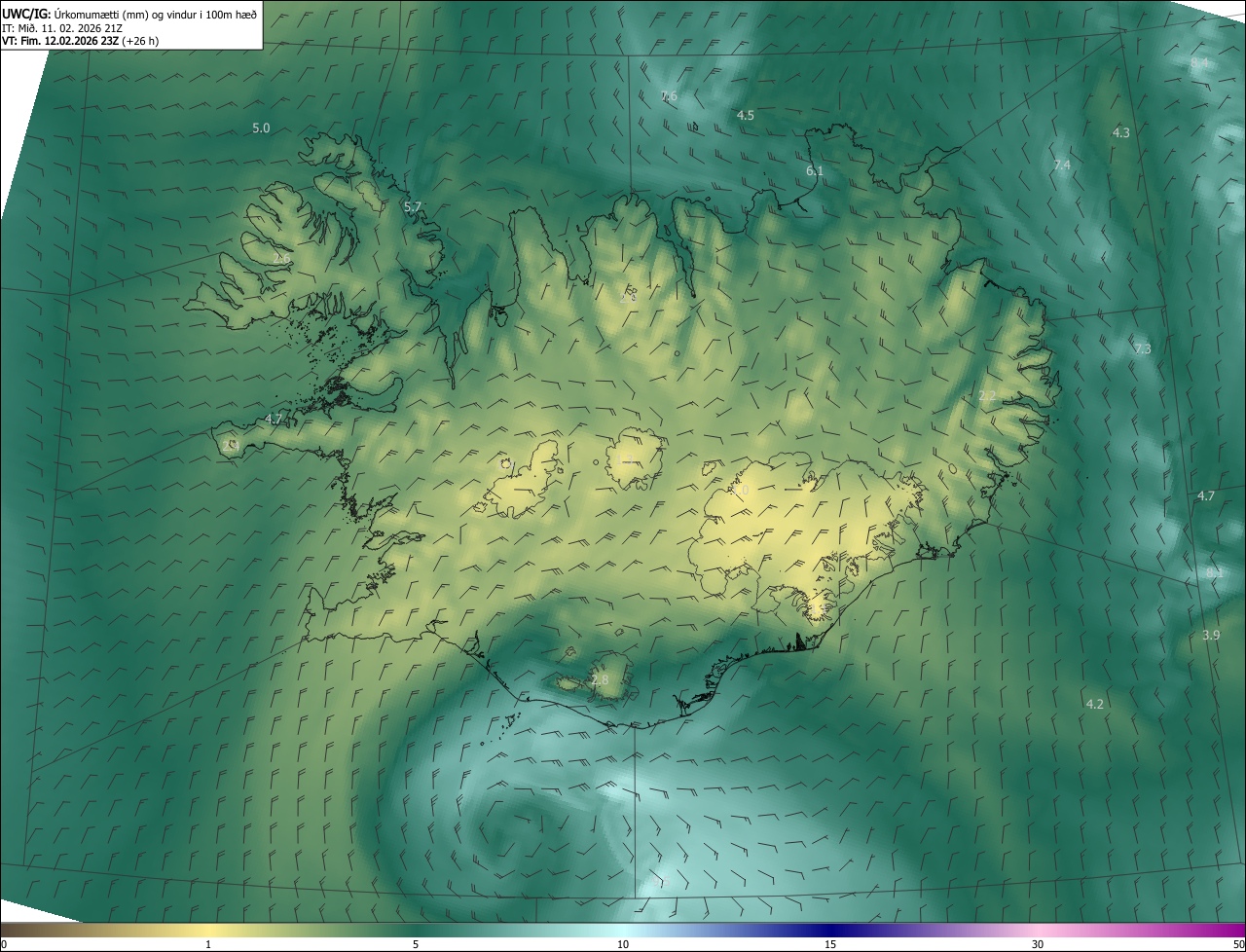The height and width of the screenshot is (952, 1246).
Task: Click the 10 tick on the color scale
Action: point(623,944)
